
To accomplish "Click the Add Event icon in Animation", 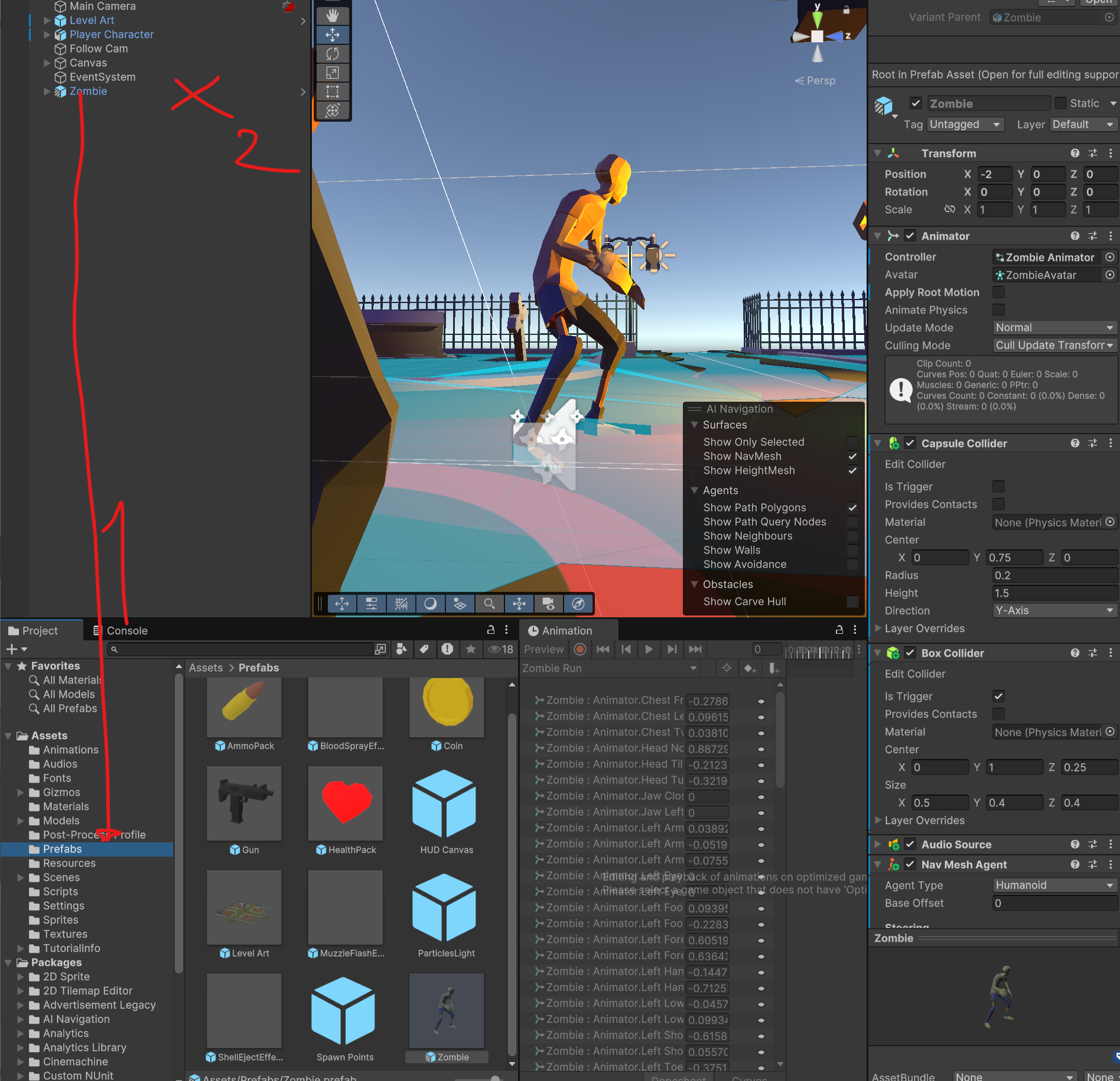I will point(774,668).
